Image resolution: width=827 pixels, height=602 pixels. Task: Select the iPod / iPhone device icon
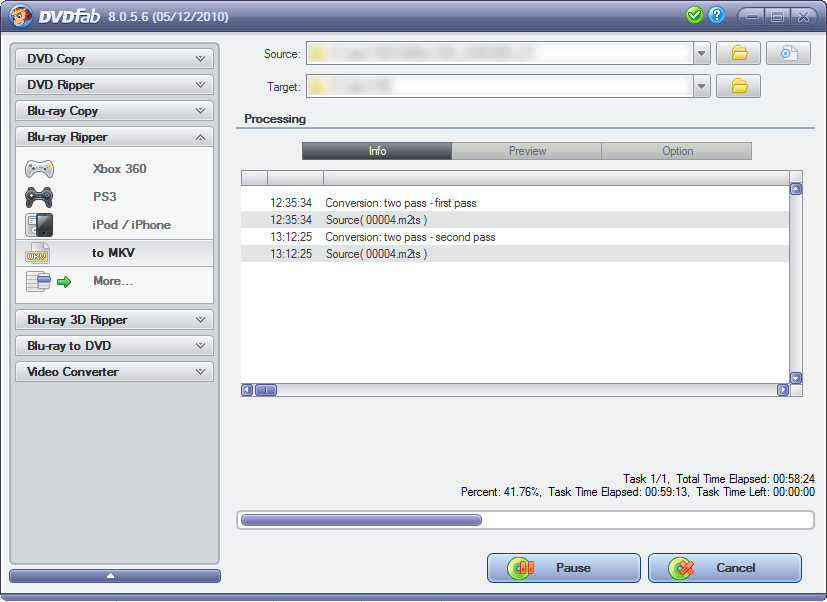(39, 225)
